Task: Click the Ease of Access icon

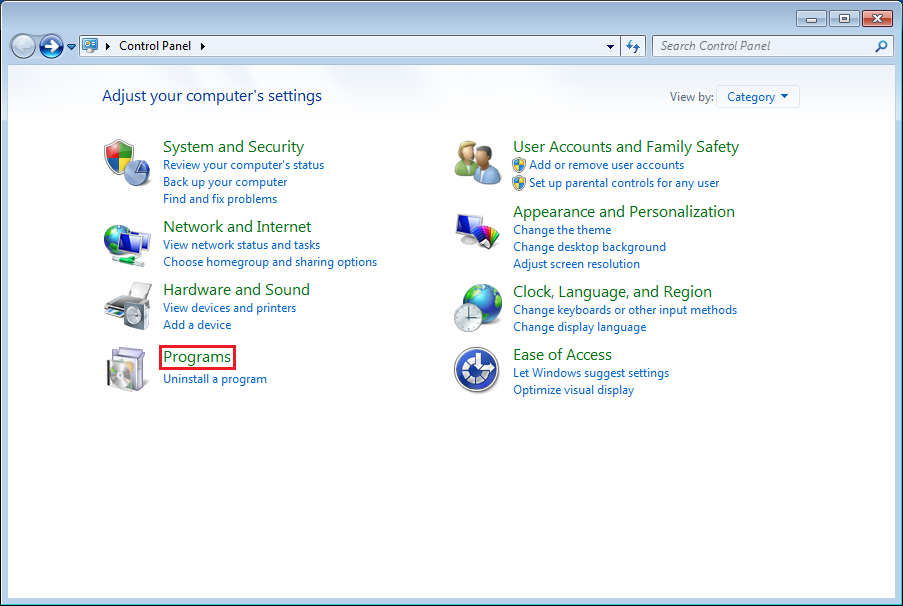Action: coord(476,370)
